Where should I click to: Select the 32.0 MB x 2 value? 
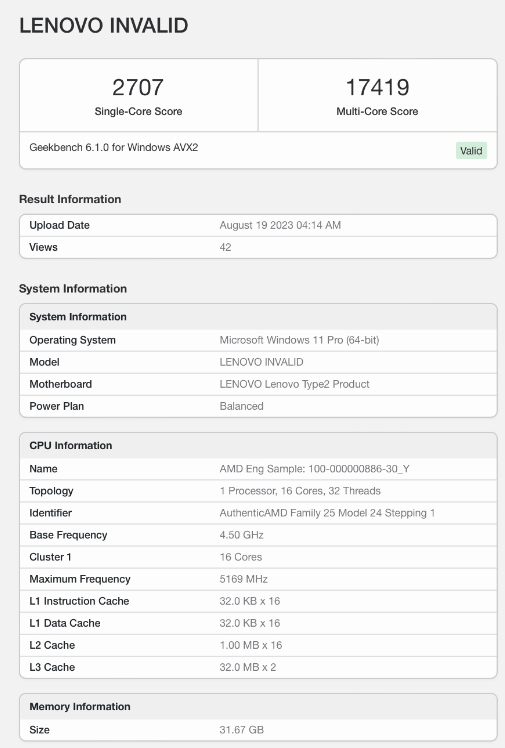247,667
